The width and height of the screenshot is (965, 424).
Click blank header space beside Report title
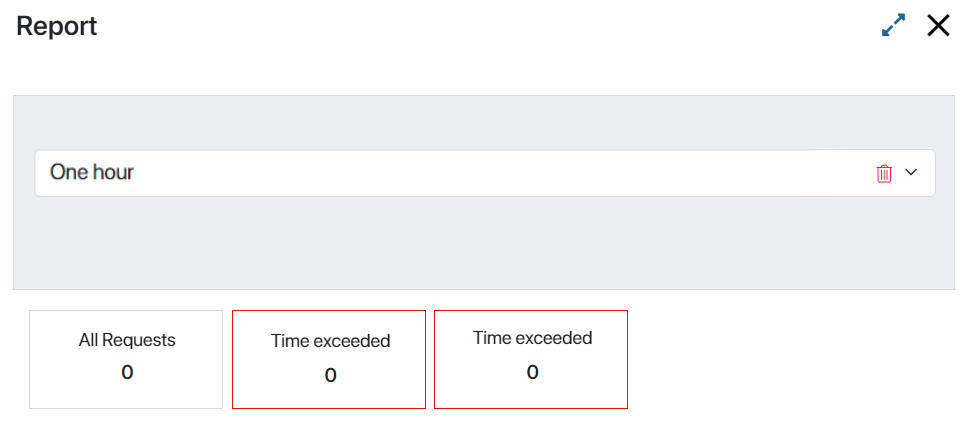486,26
